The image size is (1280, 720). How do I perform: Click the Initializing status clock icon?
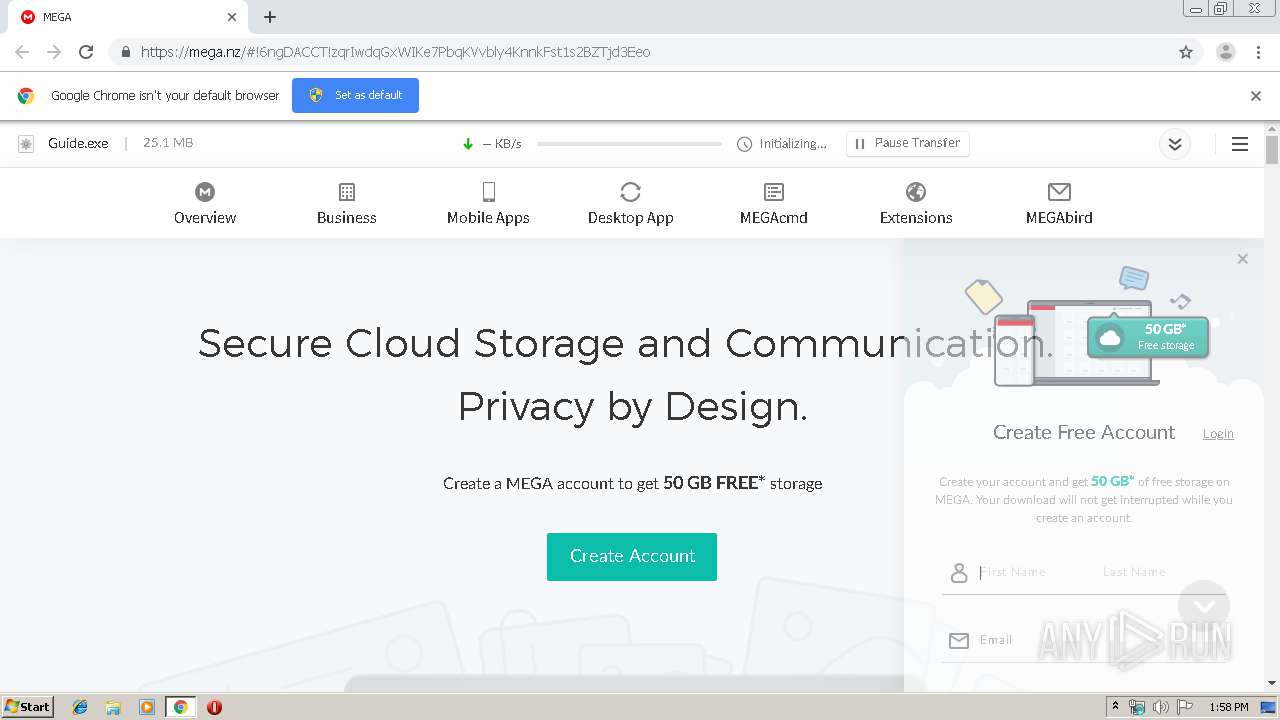coord(744,144)
